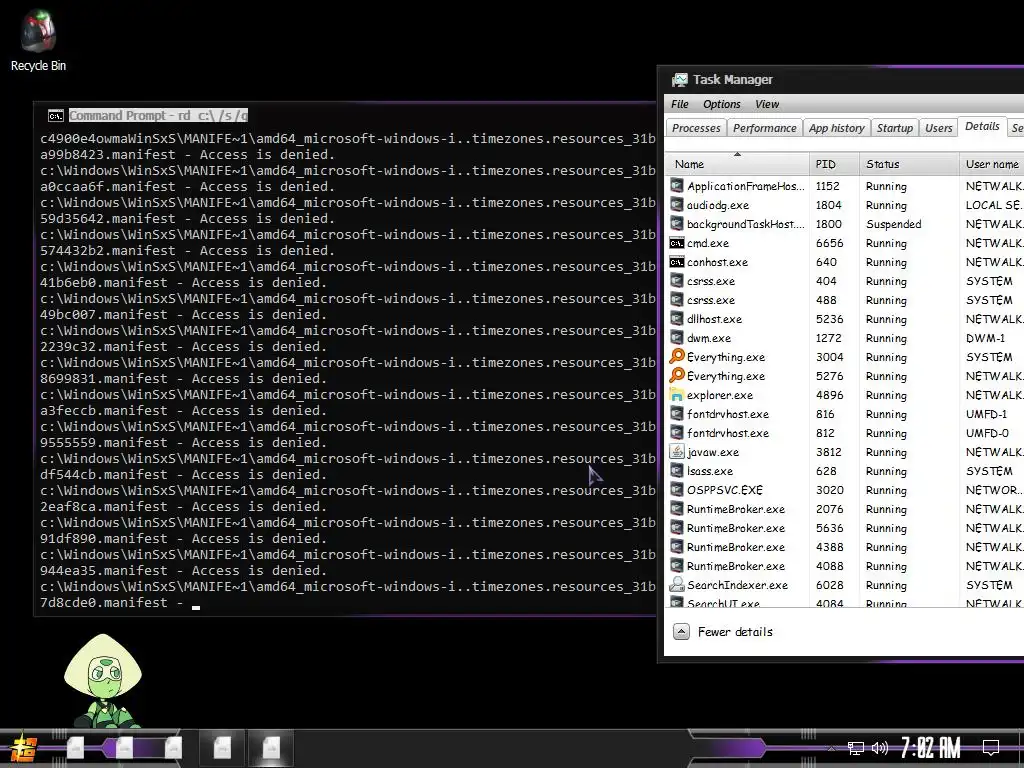Open the volume speaker tray icon

(x=880, y=748)
